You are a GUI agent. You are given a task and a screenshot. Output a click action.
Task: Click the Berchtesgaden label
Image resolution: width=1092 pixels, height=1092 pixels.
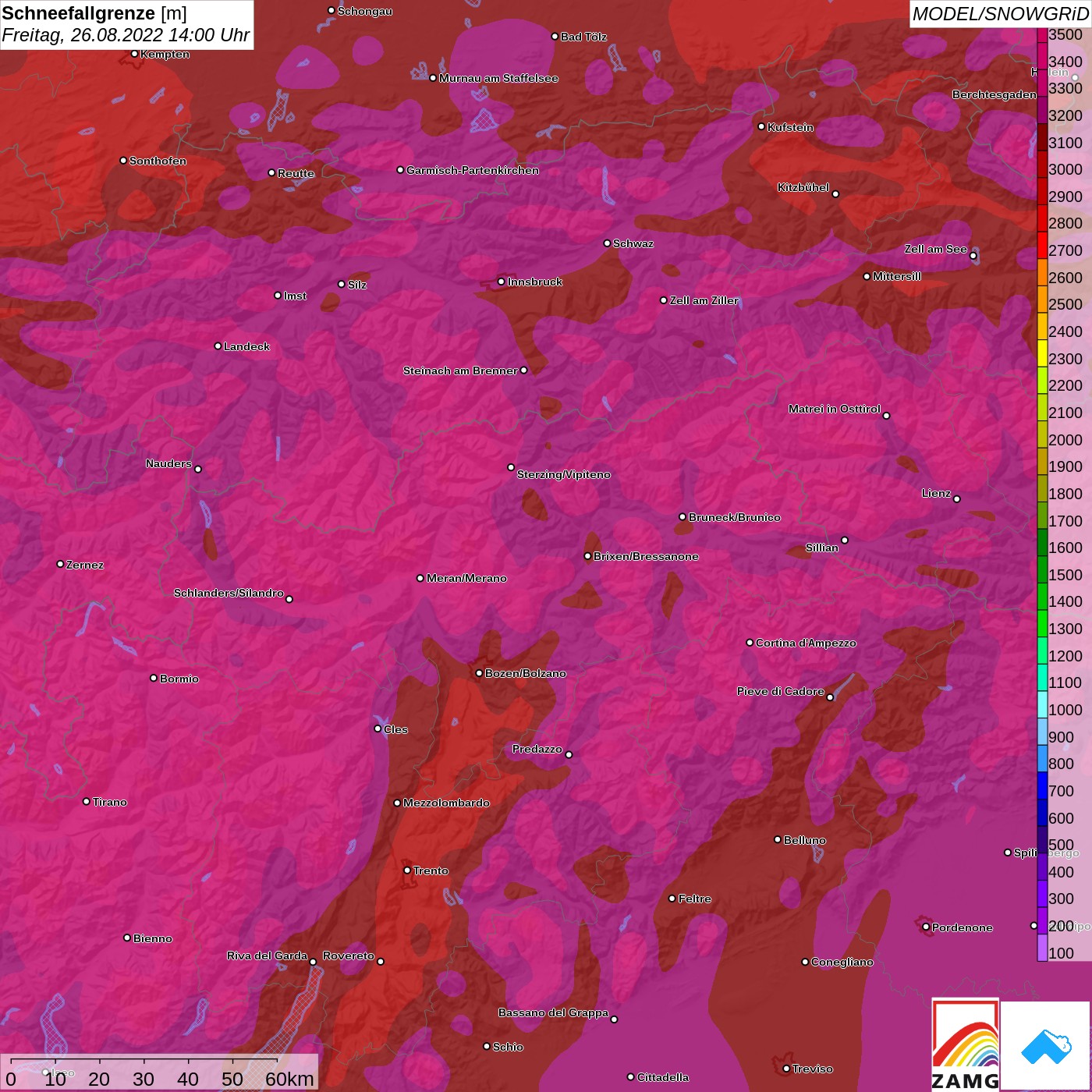pos(994,94)
